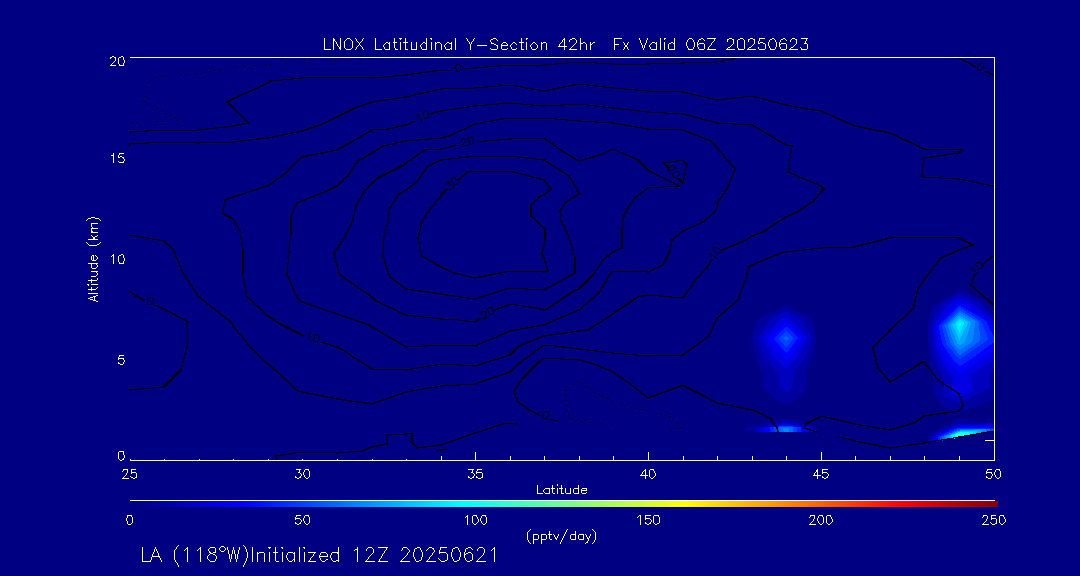Click the contour label reading 30
The image size is (1080, 576).
453,184
